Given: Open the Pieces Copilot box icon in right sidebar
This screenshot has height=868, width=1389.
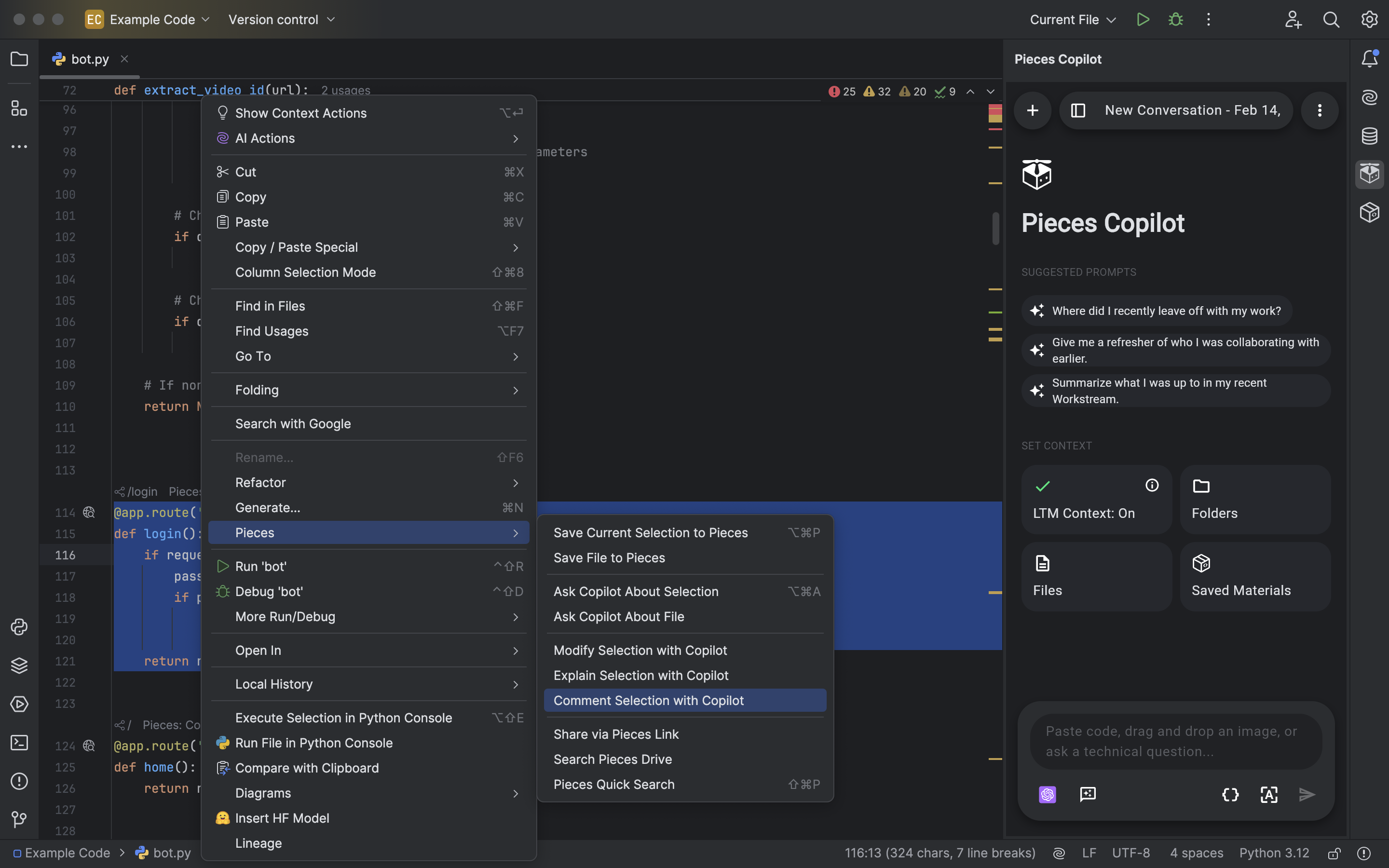Looking at the screenshot, I should [x=1370, y=174].
